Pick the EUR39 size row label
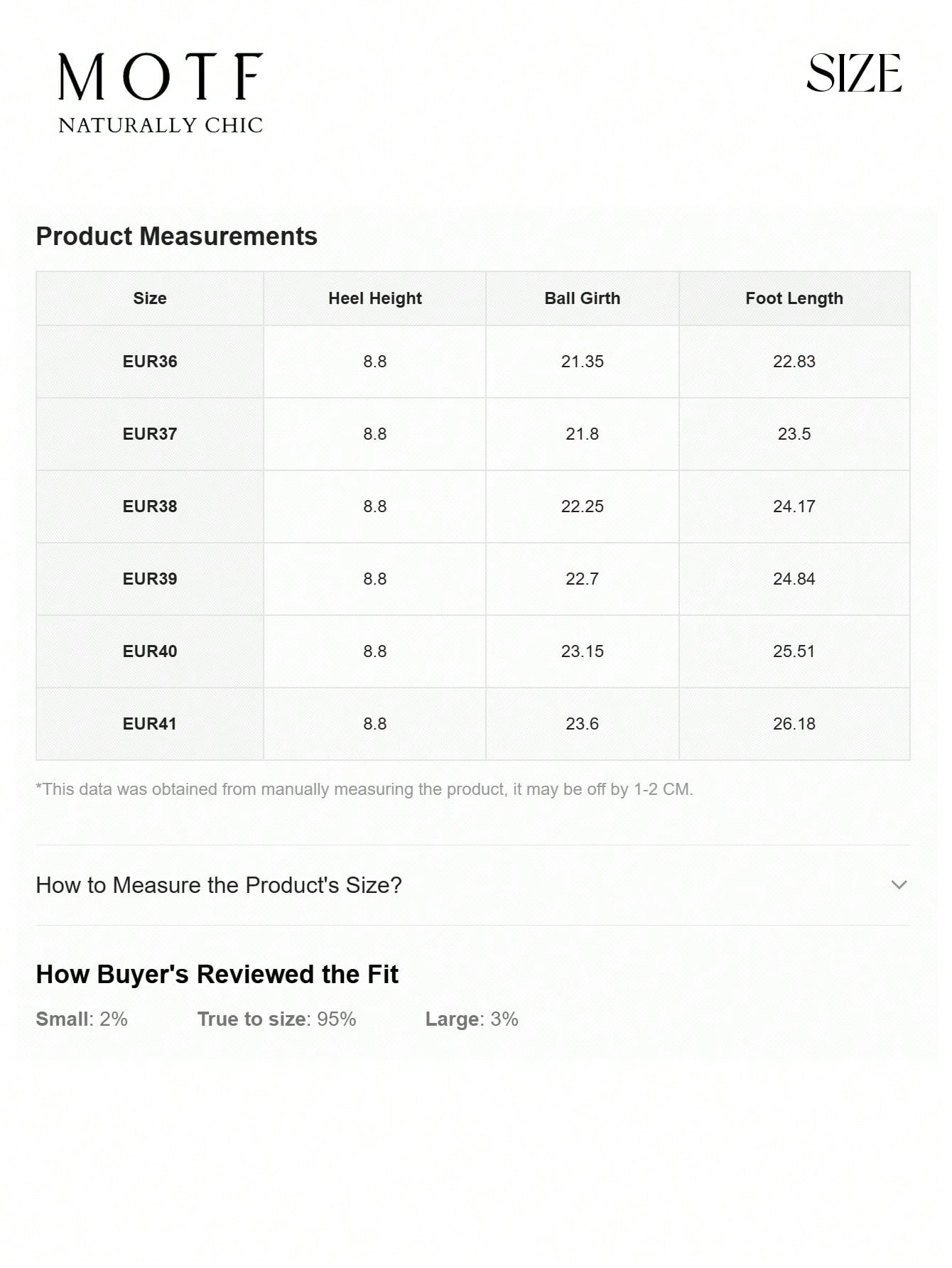Viewport: 952px width, 1268px height. (150, 579)
